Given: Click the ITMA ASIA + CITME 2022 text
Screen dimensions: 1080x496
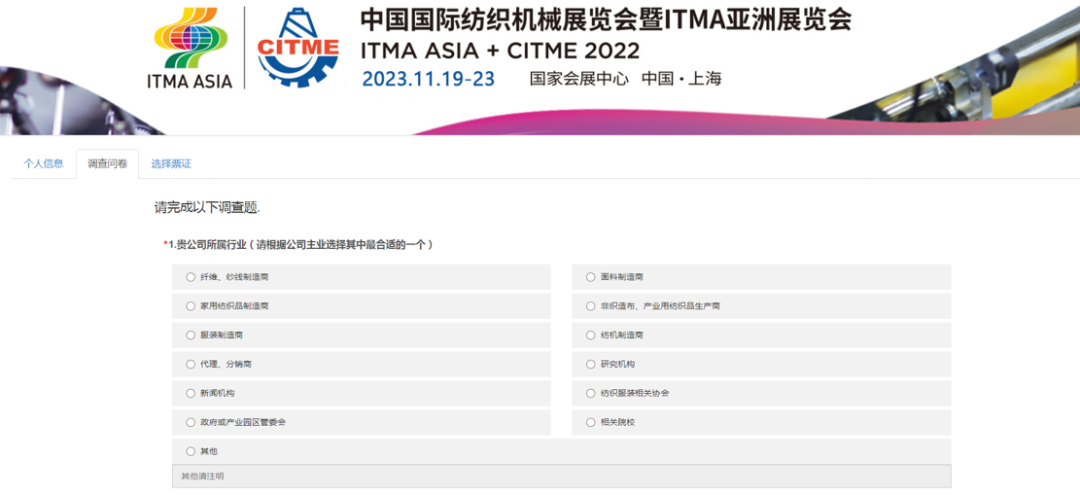Looking at the screenshot, I should click(x=500, y=52).
